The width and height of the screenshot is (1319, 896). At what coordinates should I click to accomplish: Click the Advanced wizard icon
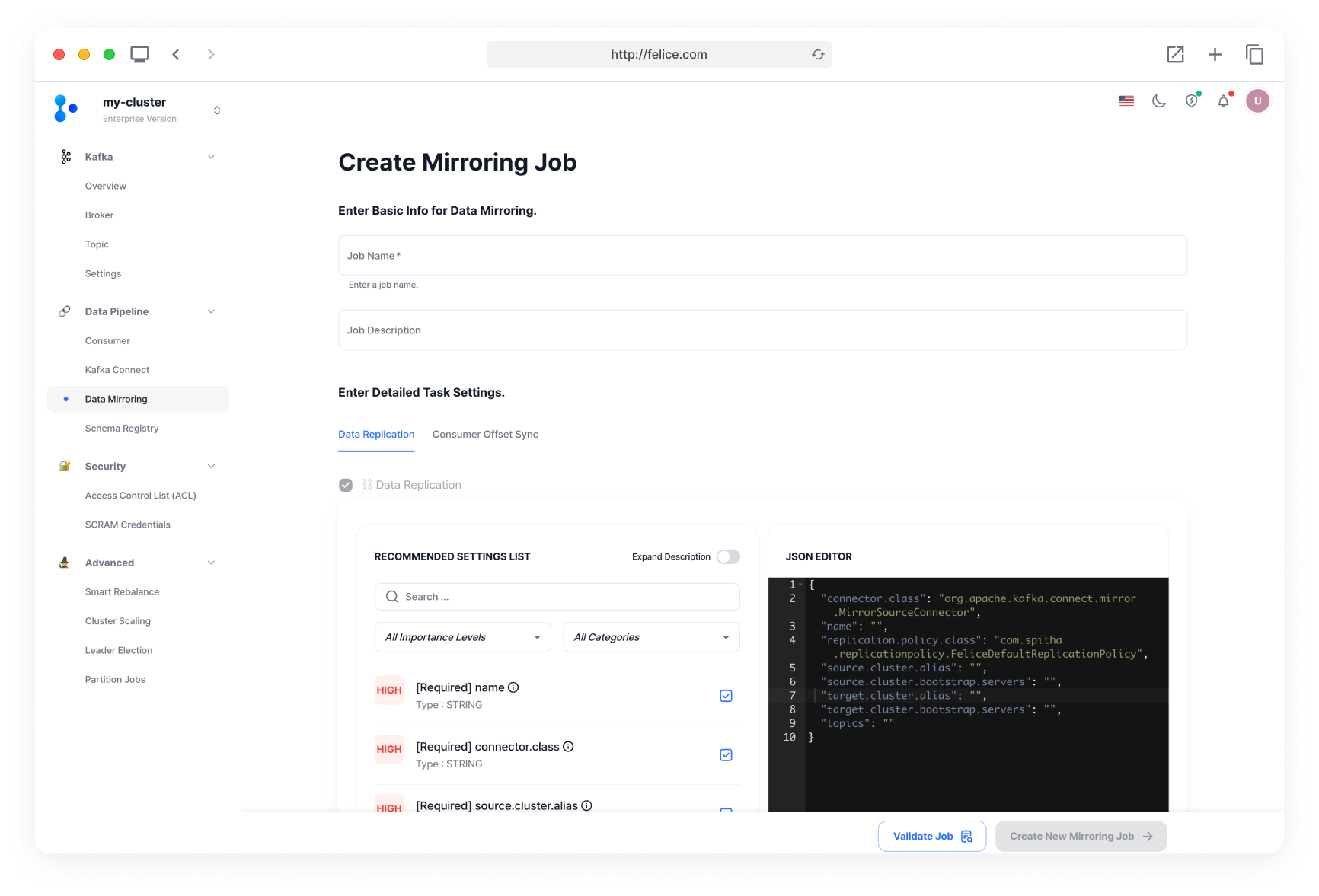pos(65,563)
